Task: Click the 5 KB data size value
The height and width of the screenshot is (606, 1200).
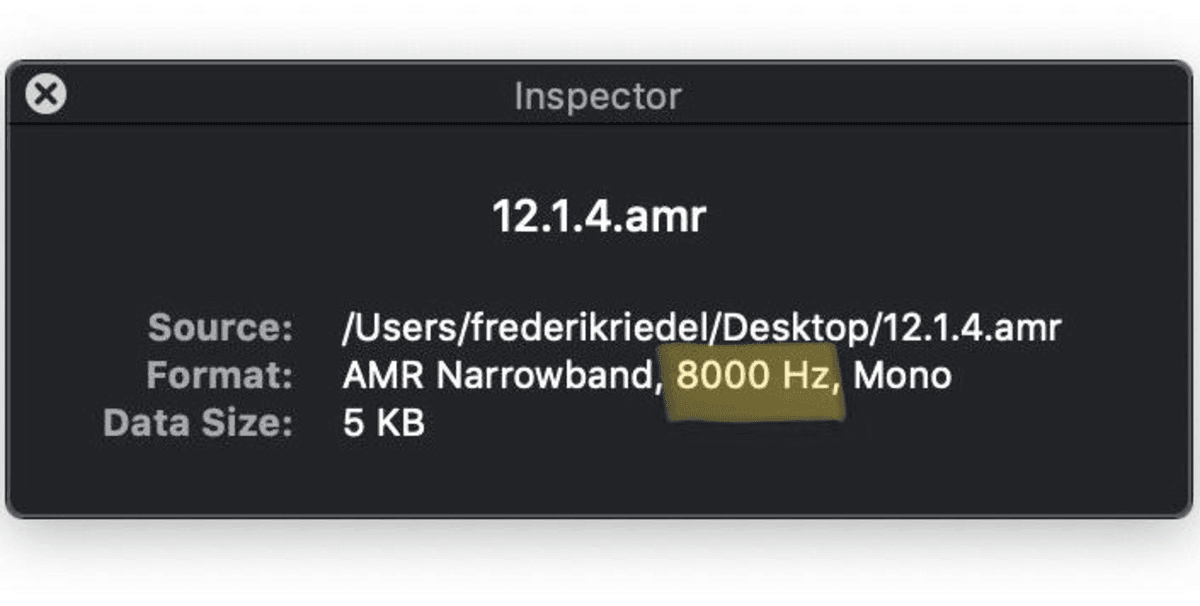Action: point(384,423)
